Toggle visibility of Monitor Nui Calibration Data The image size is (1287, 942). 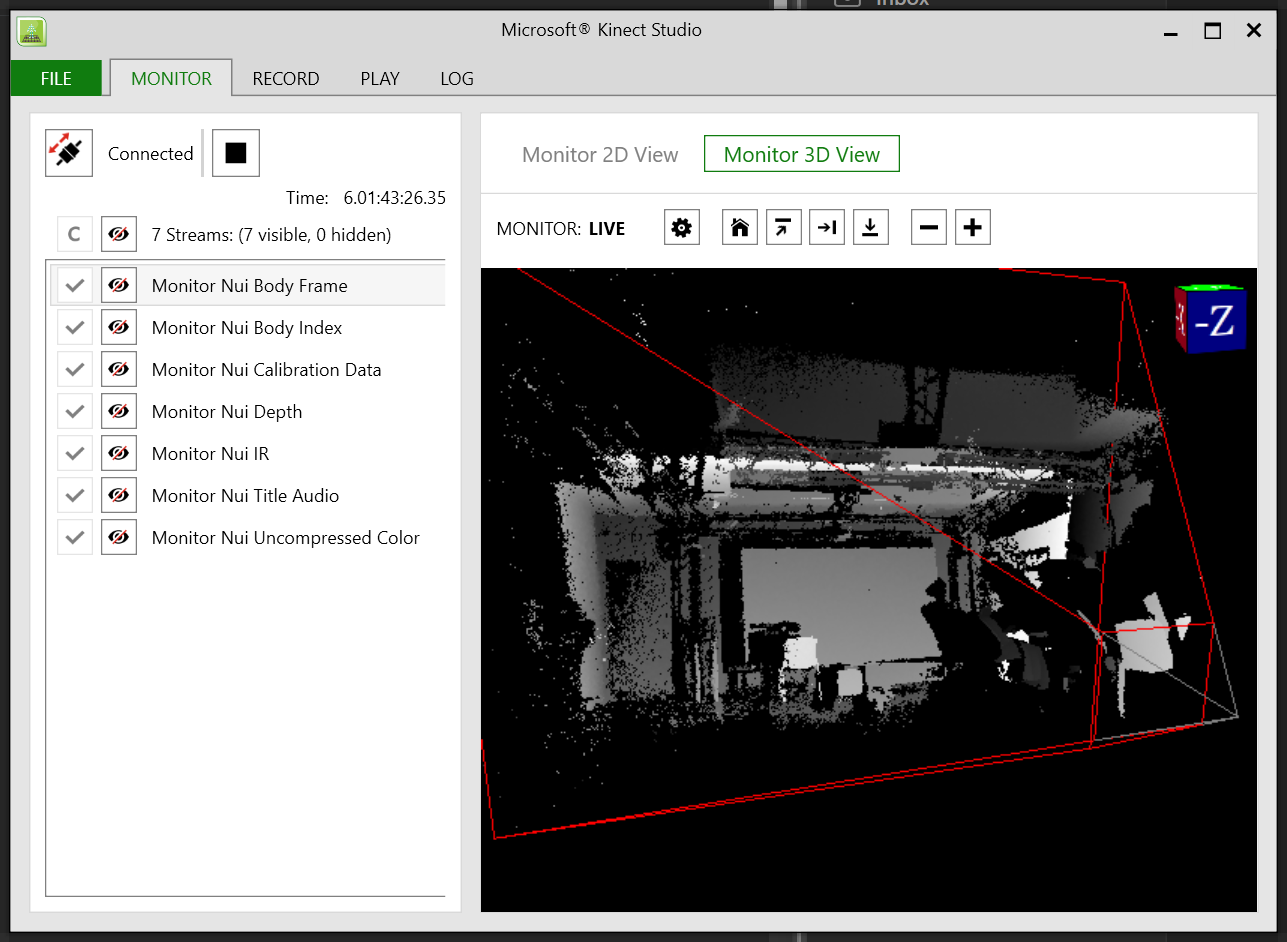point(119,369)
